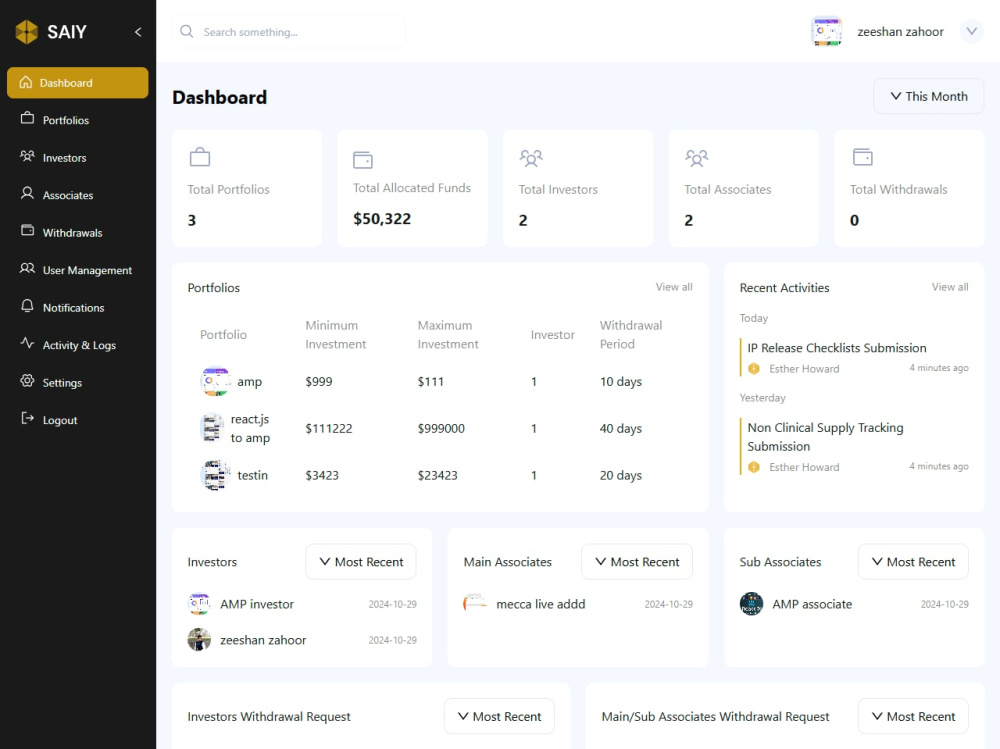Click the Logout exit icon

[27, 419]
